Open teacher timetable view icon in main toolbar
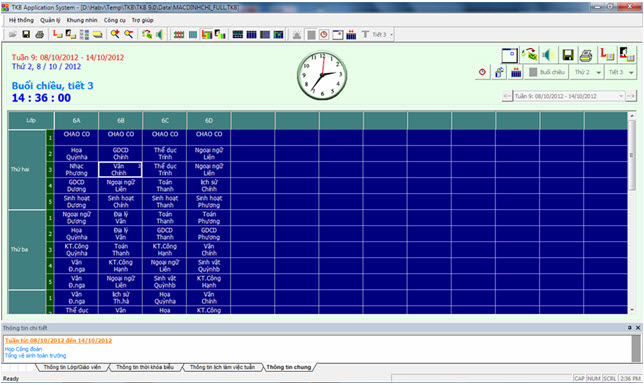The height and width of the screenshot is (385, 644). click(71, 35)
